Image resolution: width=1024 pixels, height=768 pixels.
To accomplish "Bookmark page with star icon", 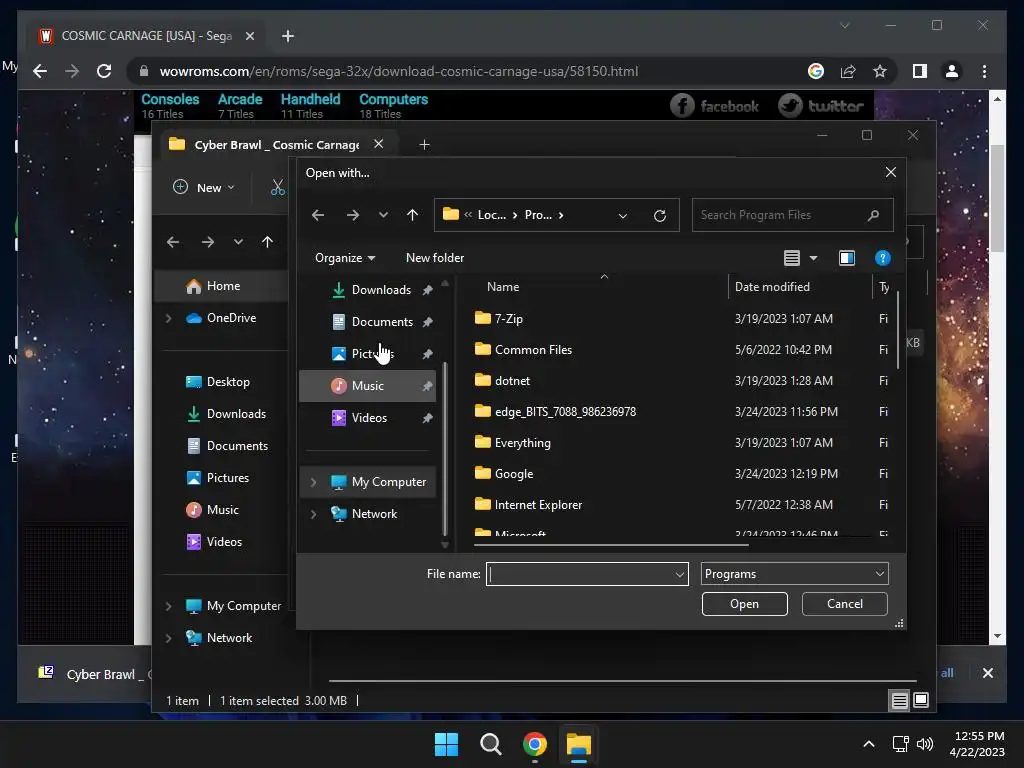I will click(880, 71).
